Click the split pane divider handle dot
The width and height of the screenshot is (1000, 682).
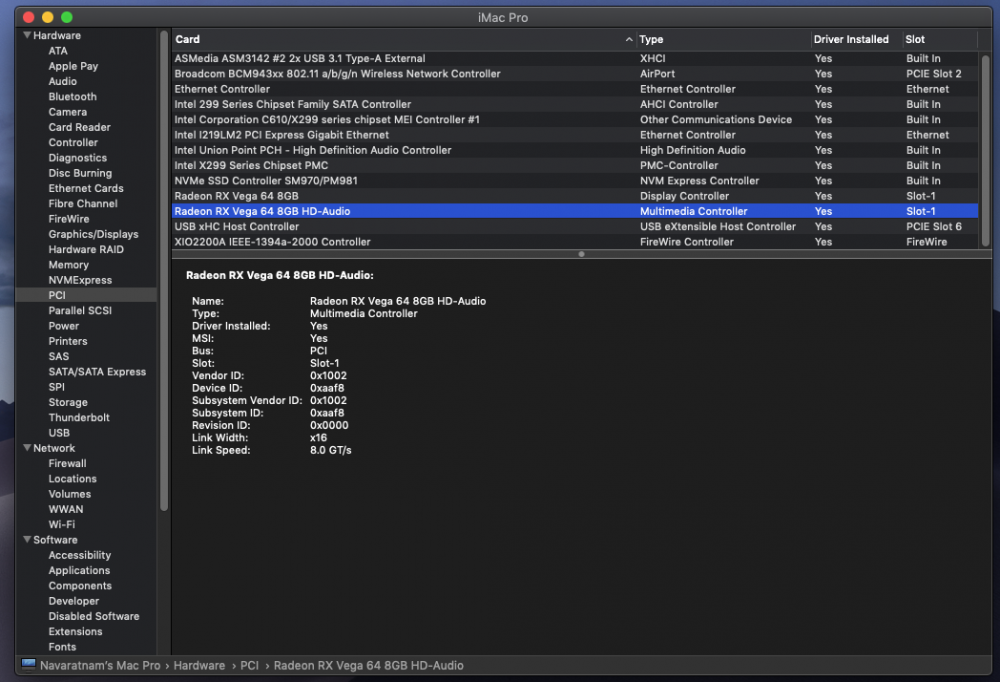click(x=581, y=254)
